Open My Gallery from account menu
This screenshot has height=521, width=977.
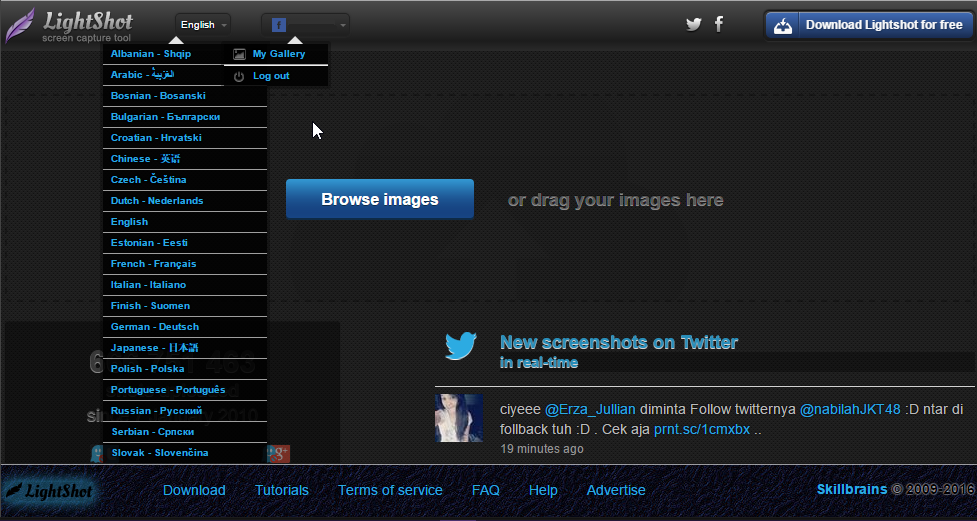276,54
